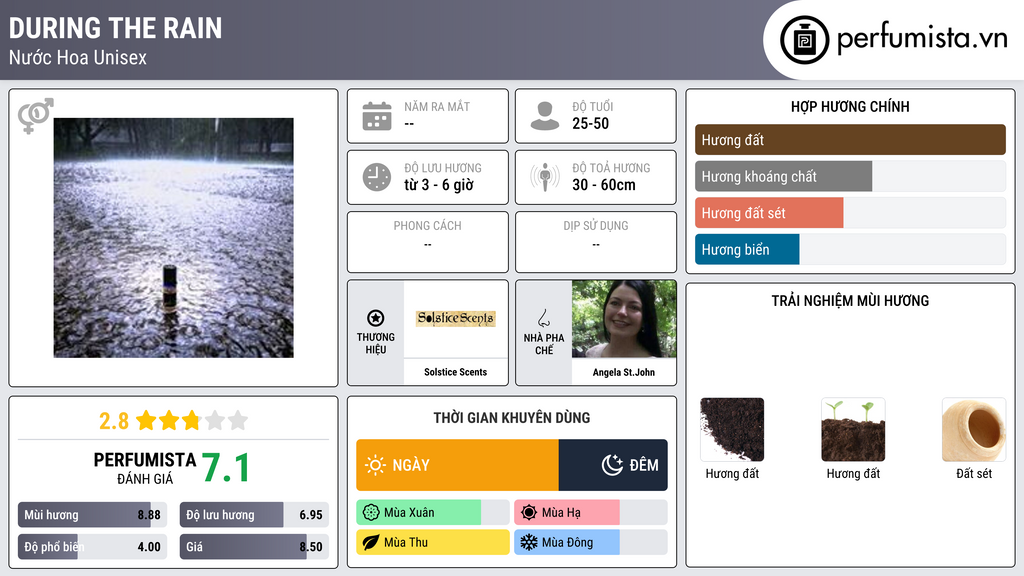The image size is (1024, 576).
Task: Click the green 7.1 Perfumista score
Action: [225, 468]
